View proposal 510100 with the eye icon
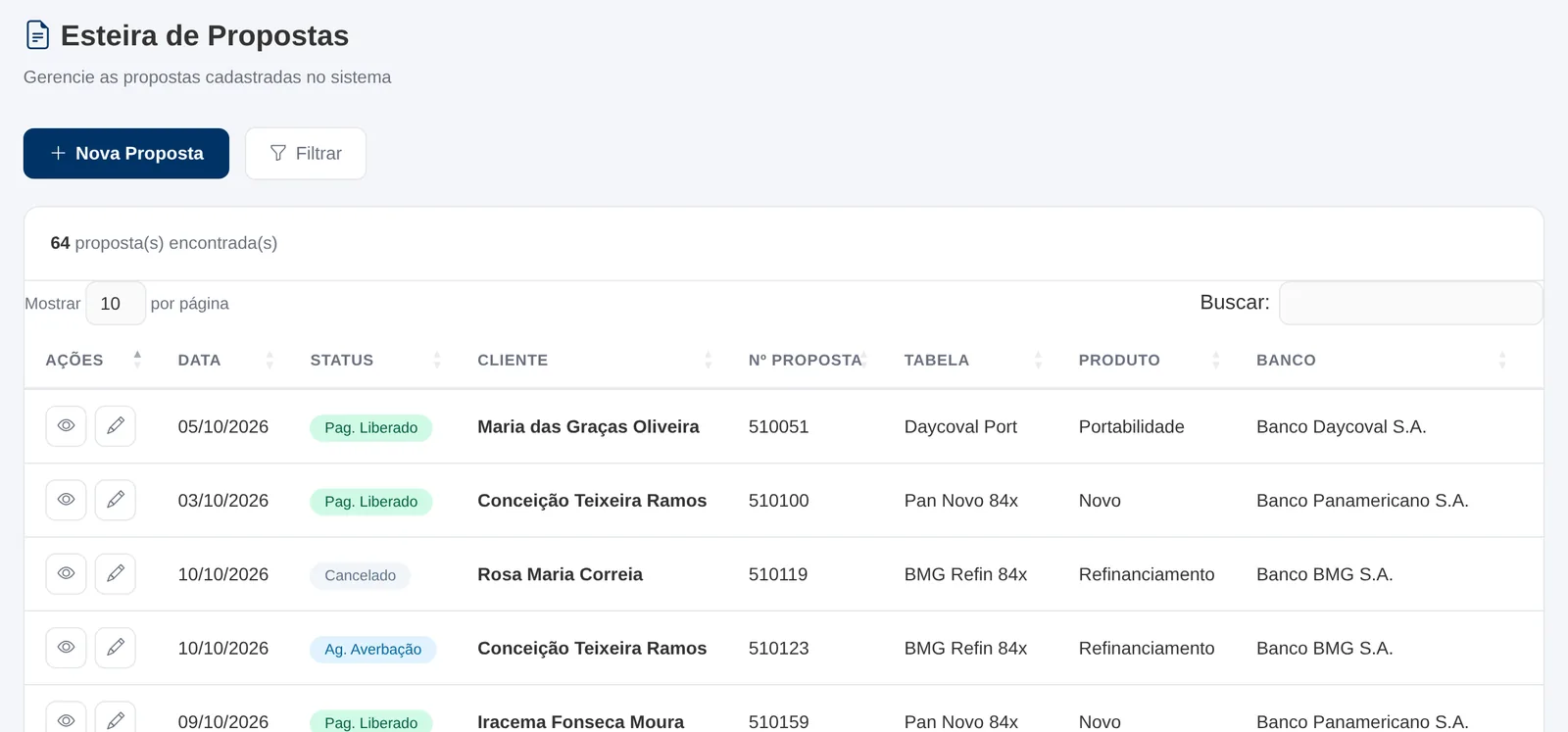The image size is (1568, 732). click(66, 500)
